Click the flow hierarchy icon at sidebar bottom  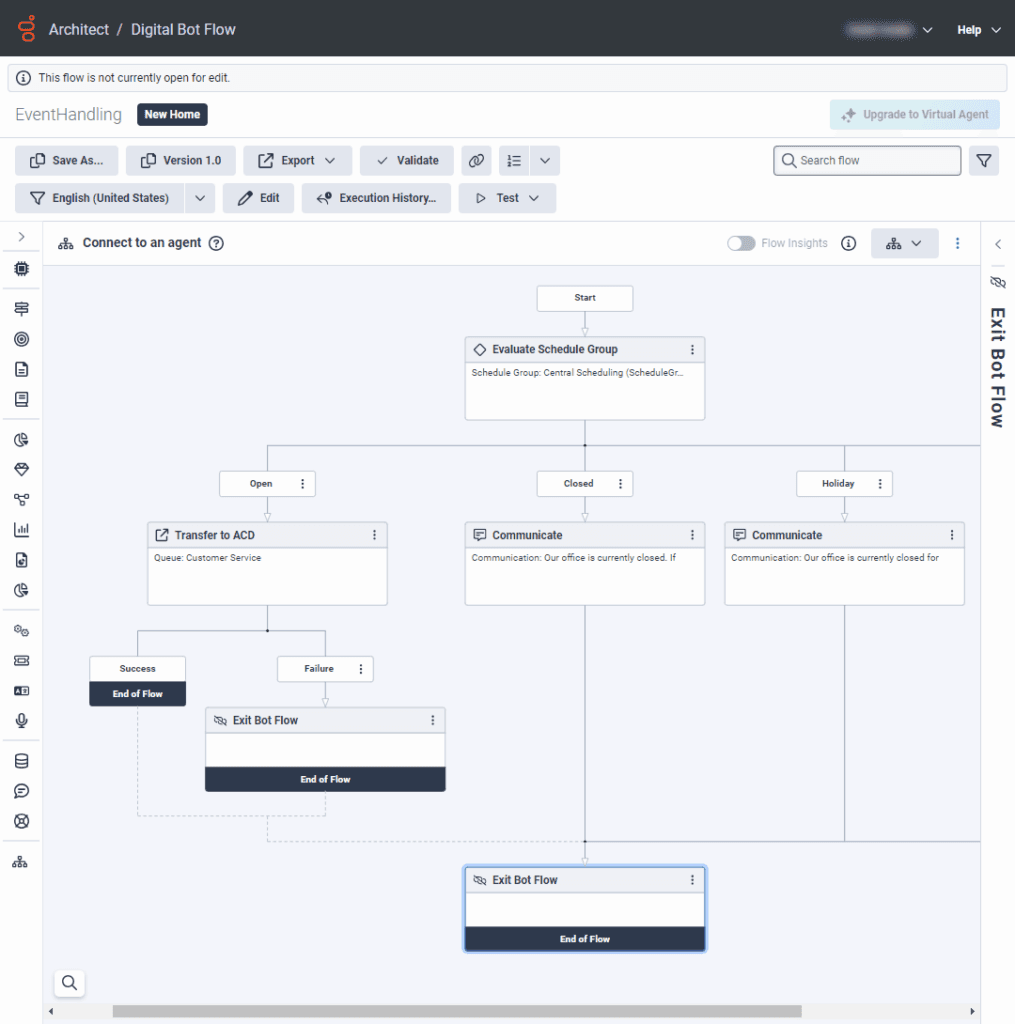coord(20,860)
